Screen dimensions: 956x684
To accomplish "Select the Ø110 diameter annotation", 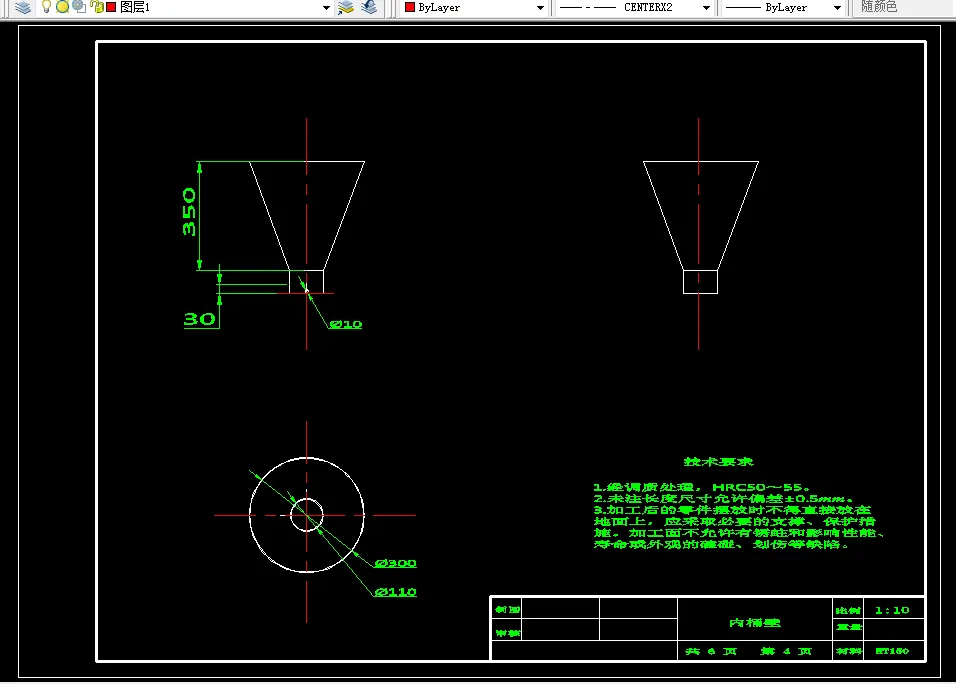I will click(x=396, y=591).
